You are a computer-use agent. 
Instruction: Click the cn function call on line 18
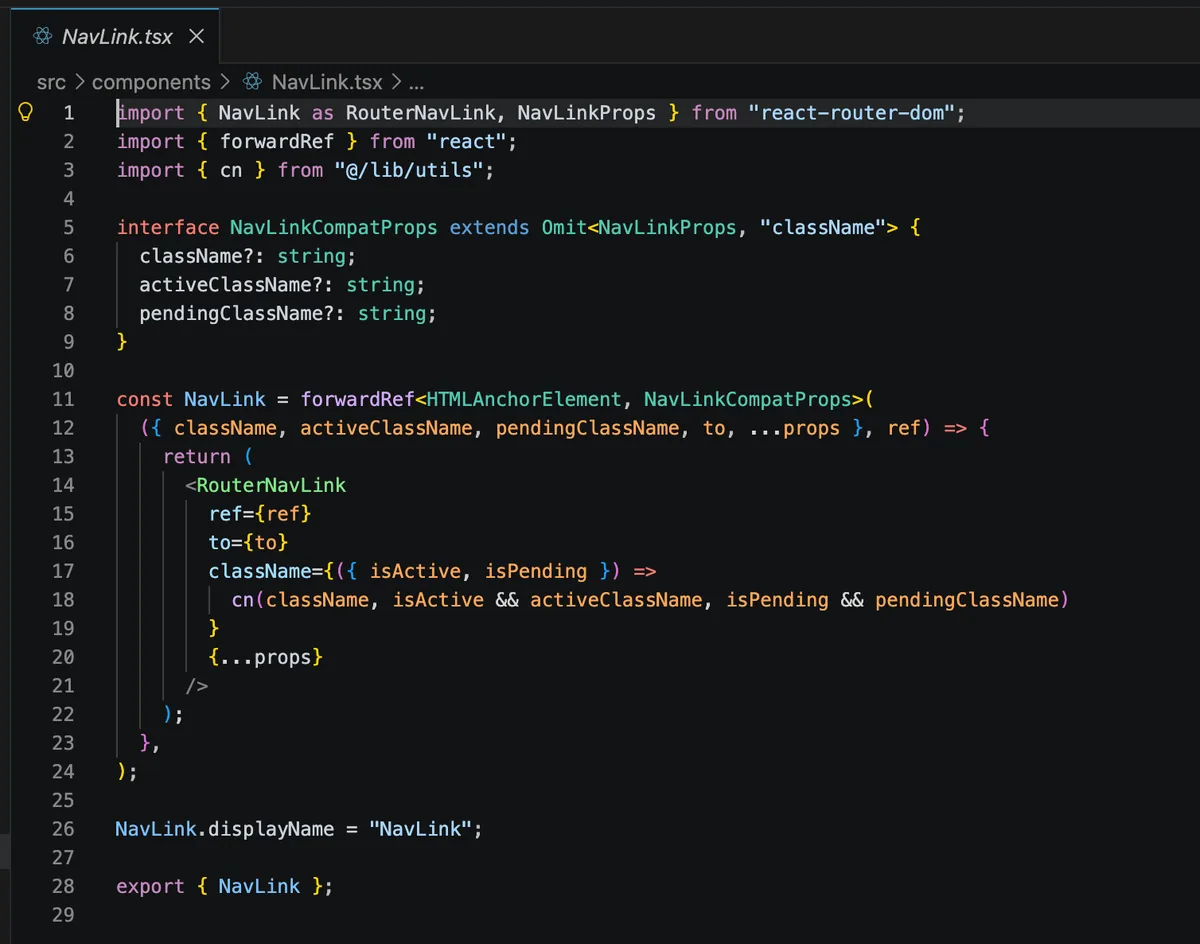coord(243,600)
